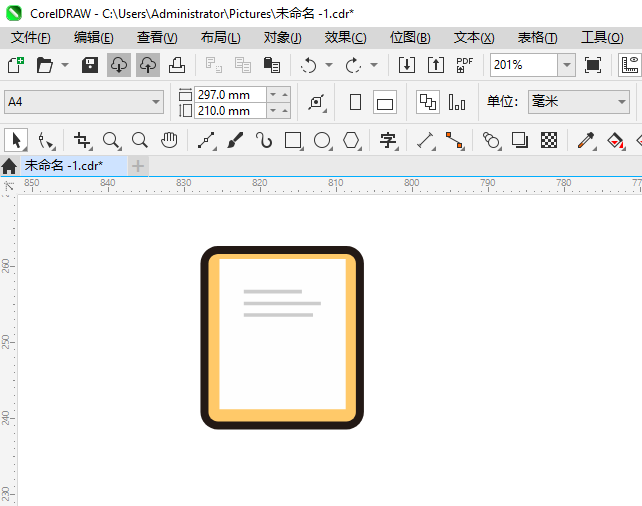
Task: Increase page width with up stepper
Action: (x=285, y=95)
